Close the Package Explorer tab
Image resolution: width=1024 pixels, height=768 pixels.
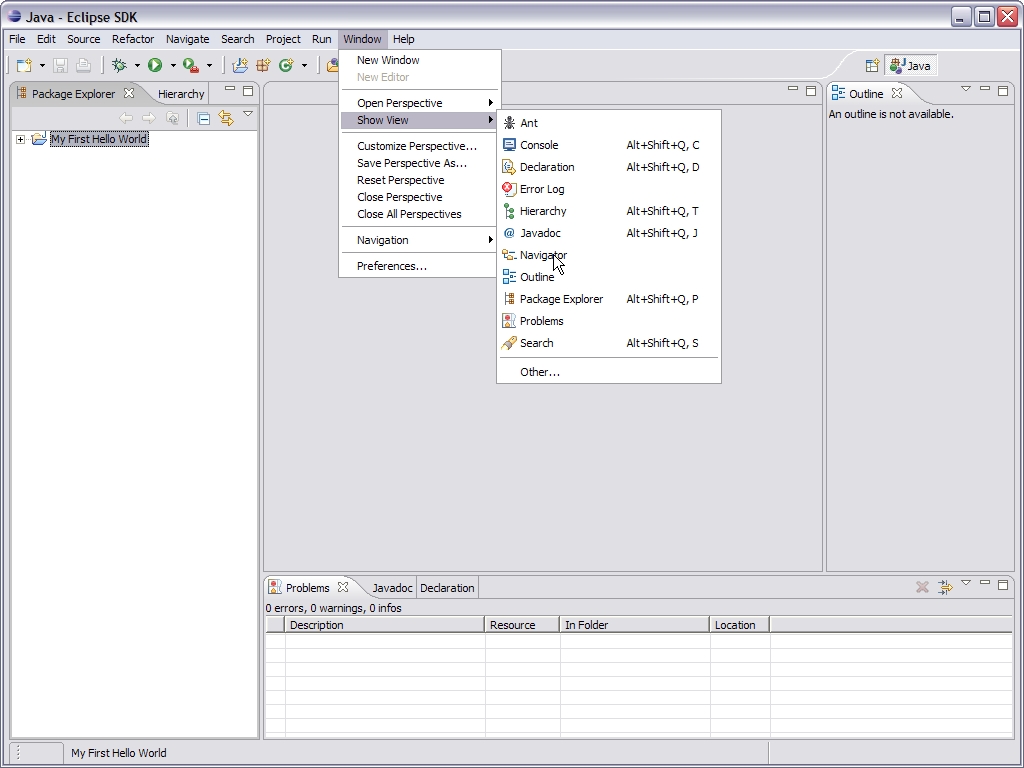pyautogui.click(x=129, y=93)
